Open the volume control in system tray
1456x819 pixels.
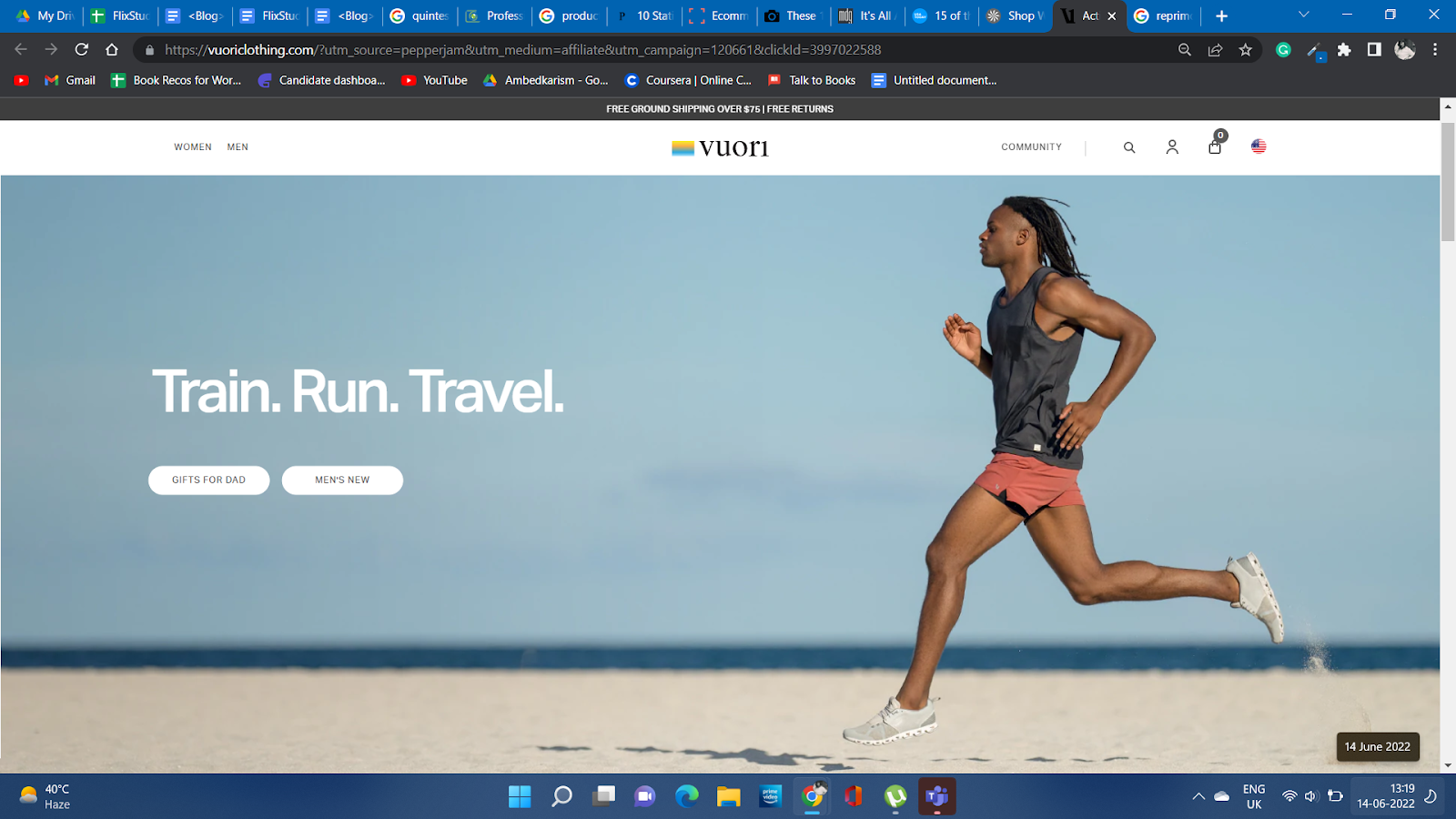coord(1311,796)
